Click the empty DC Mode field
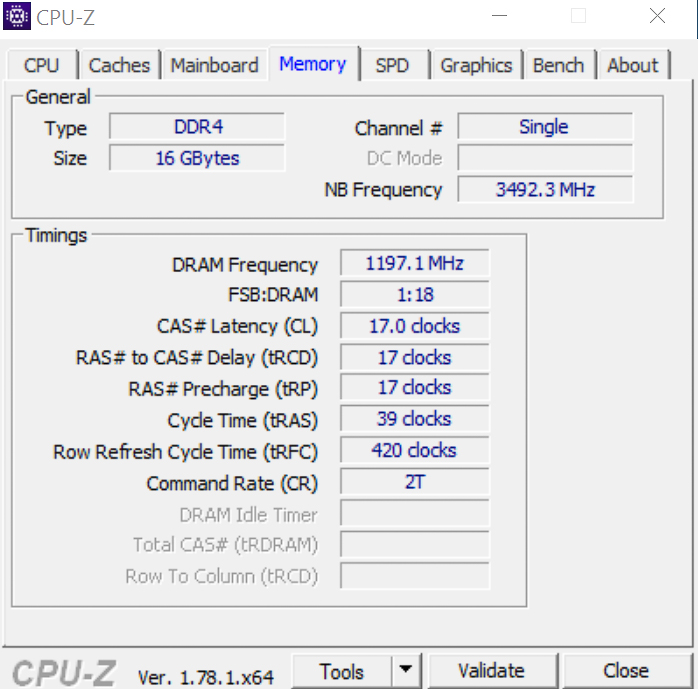Image resolution: width=698 pixels, height=689 pixels. click(x=545, y=158)
